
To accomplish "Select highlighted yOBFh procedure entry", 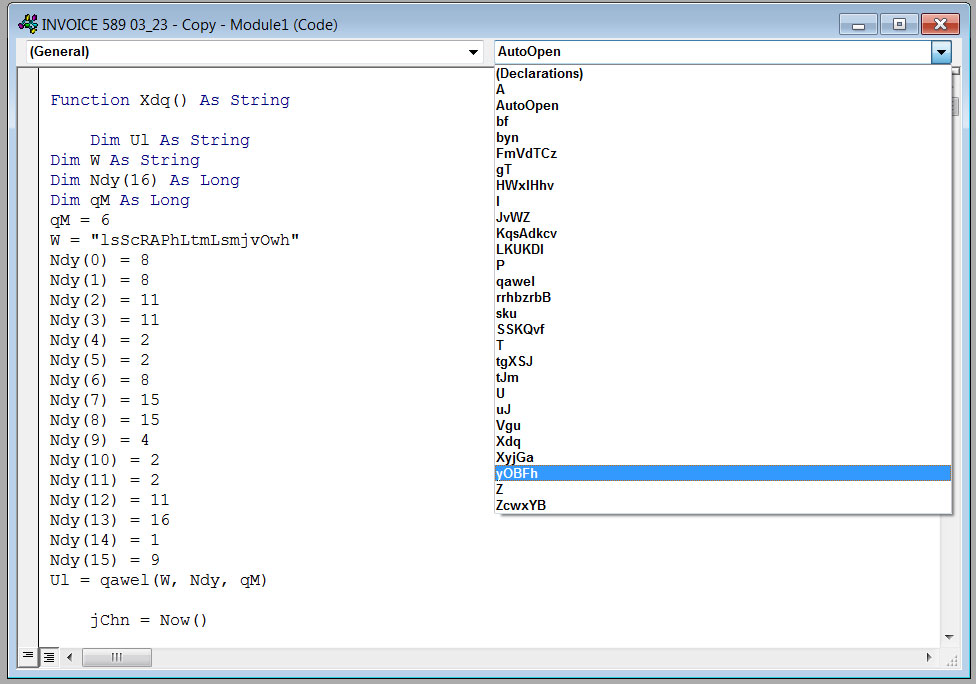I will point(723,474).
